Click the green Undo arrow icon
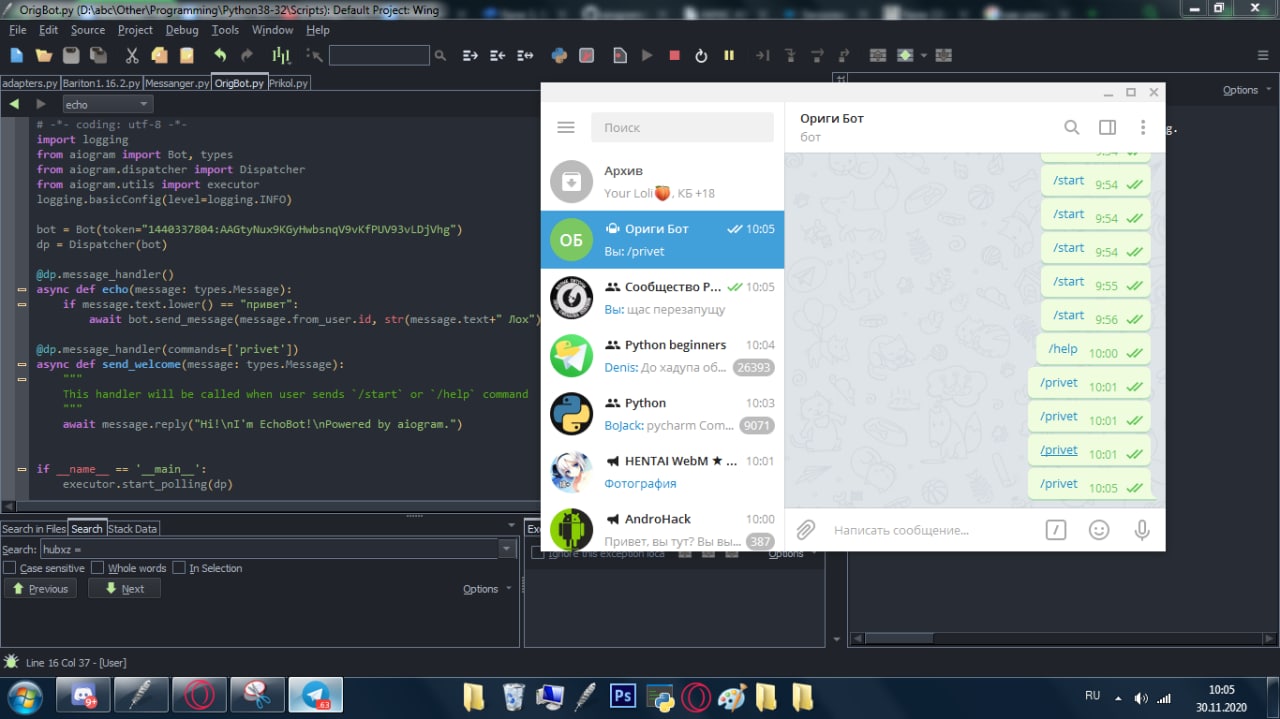 click(x=220, y=56)
